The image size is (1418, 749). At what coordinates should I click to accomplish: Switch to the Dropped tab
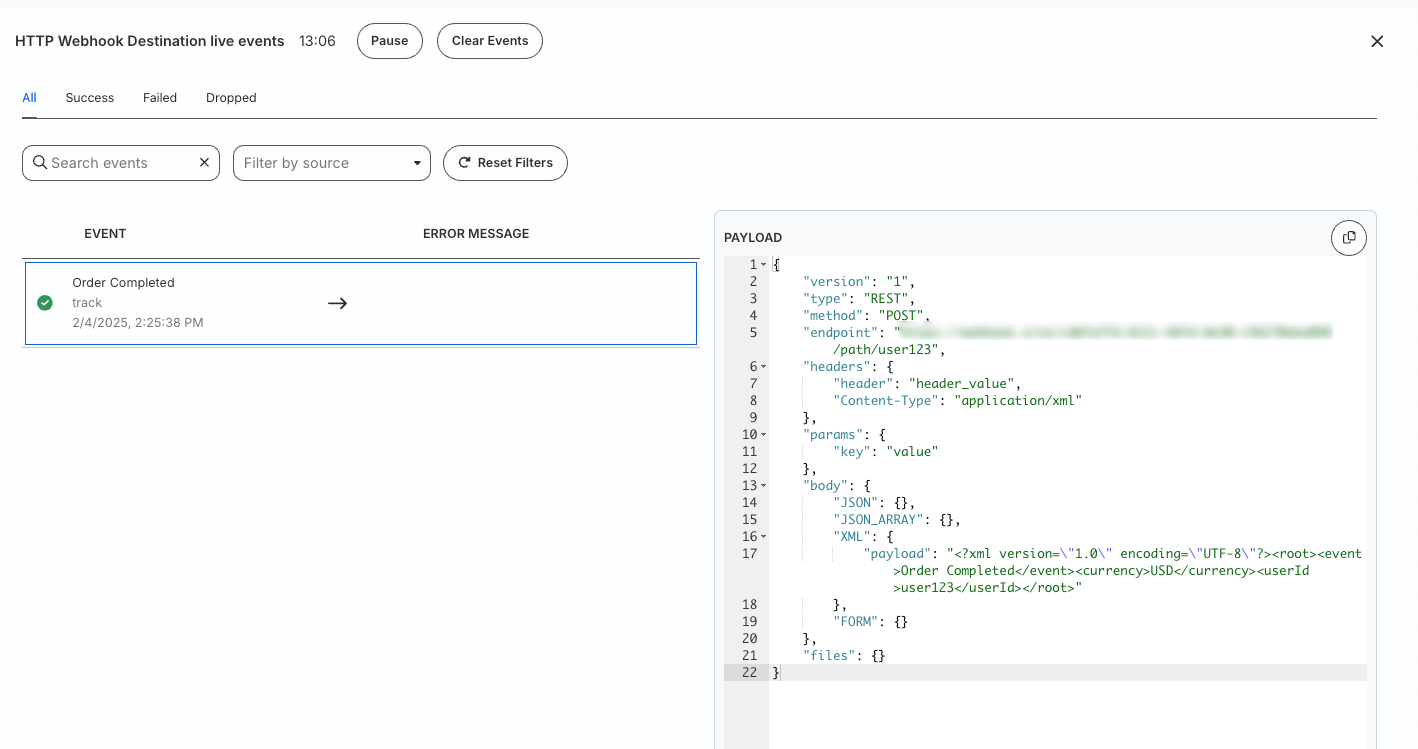[231, 98]
